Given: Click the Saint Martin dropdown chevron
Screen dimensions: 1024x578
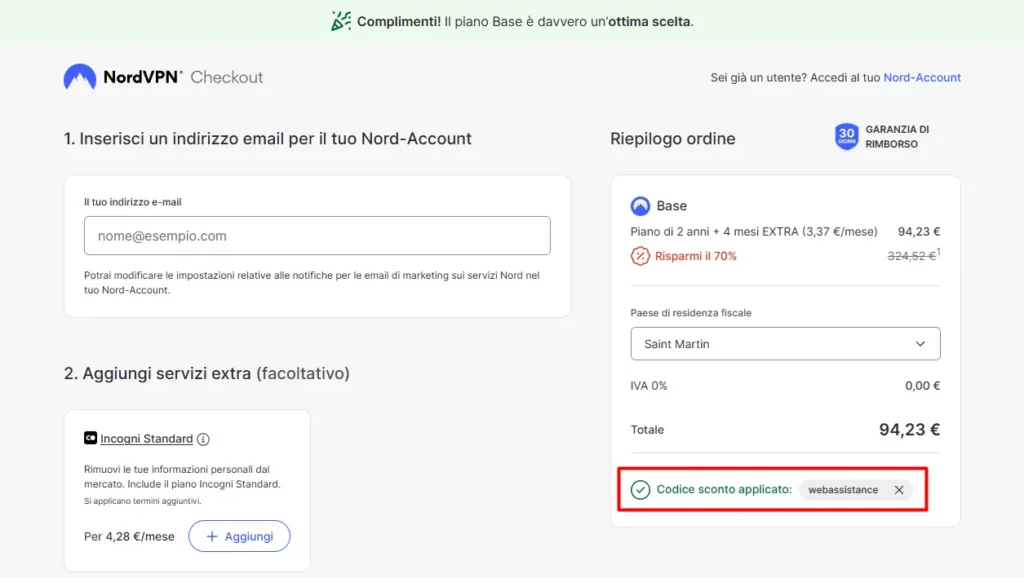Looking at the screenshot, I should click(920, 344).
